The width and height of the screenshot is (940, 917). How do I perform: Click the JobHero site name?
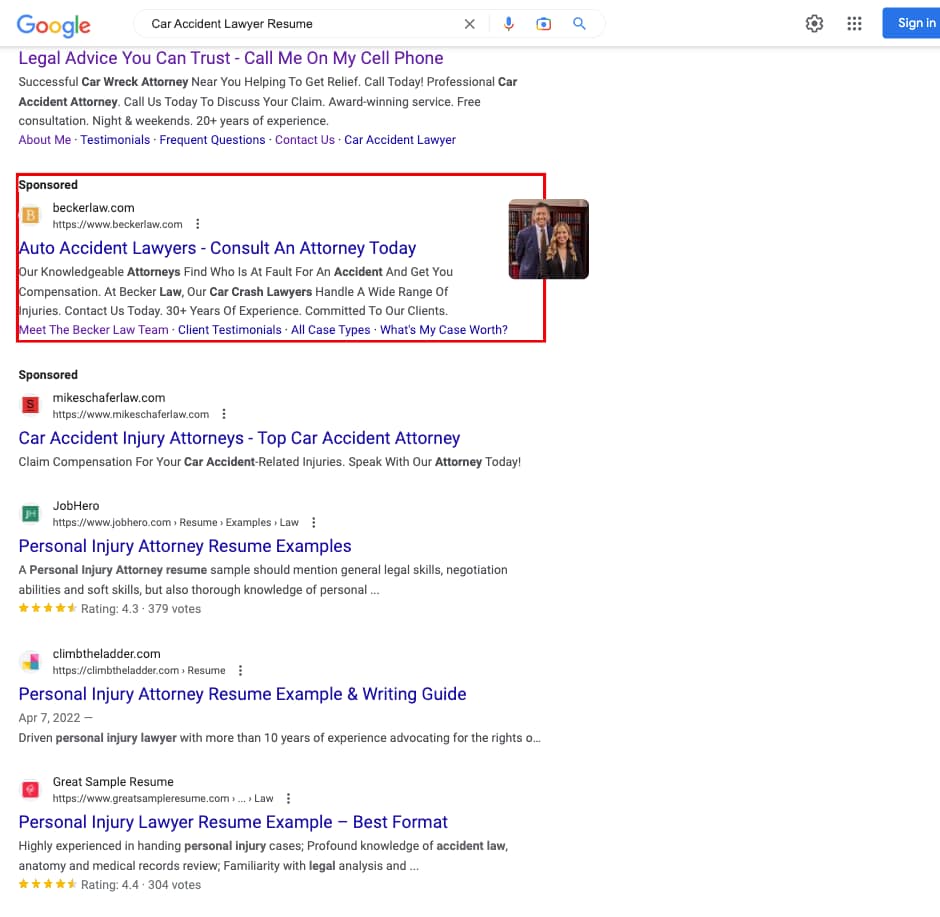(76, 506)
